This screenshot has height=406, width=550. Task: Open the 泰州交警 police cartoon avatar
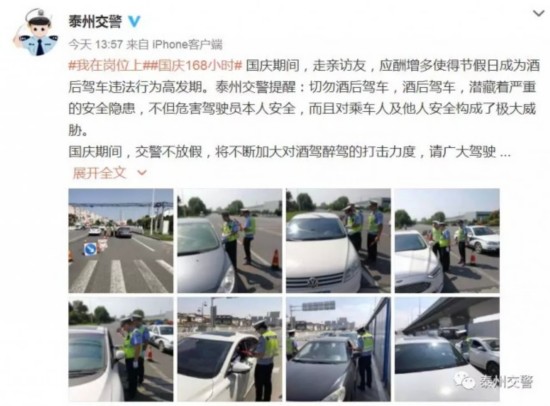tap(36, 33)
